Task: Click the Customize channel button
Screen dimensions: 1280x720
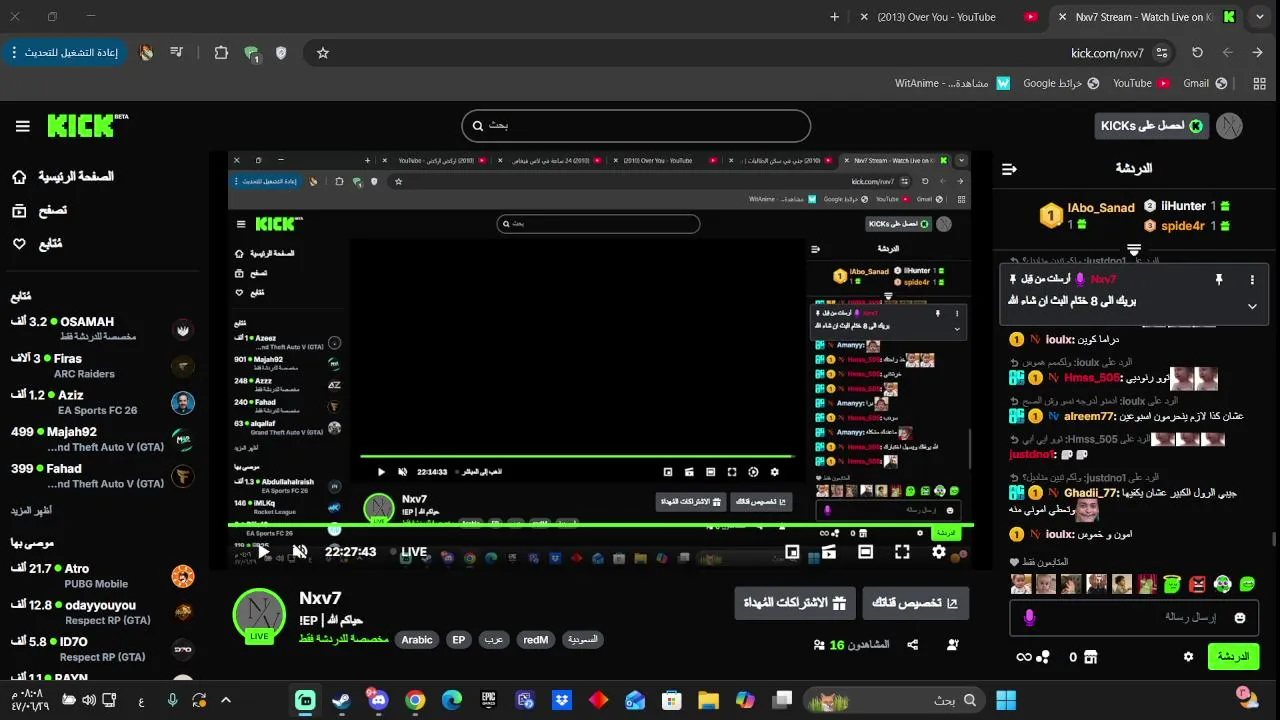Action: pyautogui.click(x=916, y=603)
